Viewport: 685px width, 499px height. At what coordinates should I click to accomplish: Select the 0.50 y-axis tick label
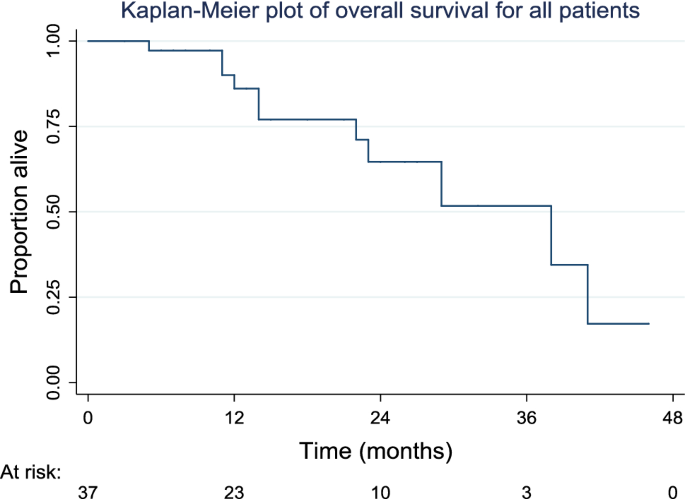tap(59, 212)
